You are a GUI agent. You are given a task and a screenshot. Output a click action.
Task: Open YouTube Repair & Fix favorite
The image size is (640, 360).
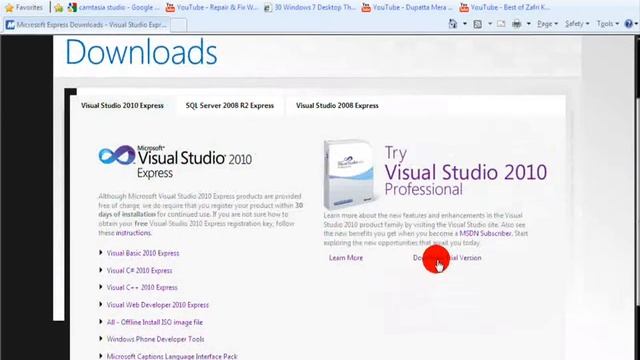[212, 7]
